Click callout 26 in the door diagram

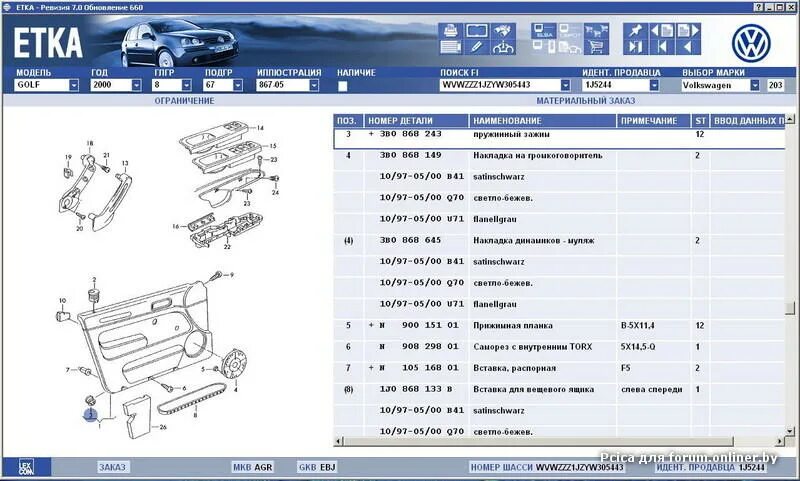tap(163, 427)
